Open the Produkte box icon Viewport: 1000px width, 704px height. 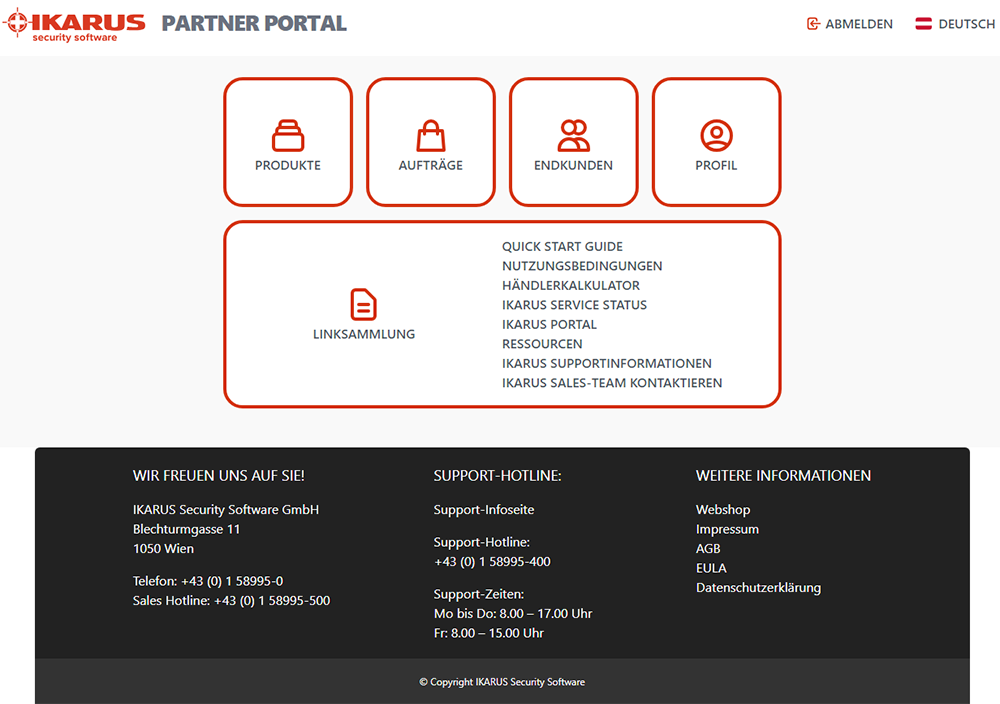pyautogui.click(x=288, y=135)
